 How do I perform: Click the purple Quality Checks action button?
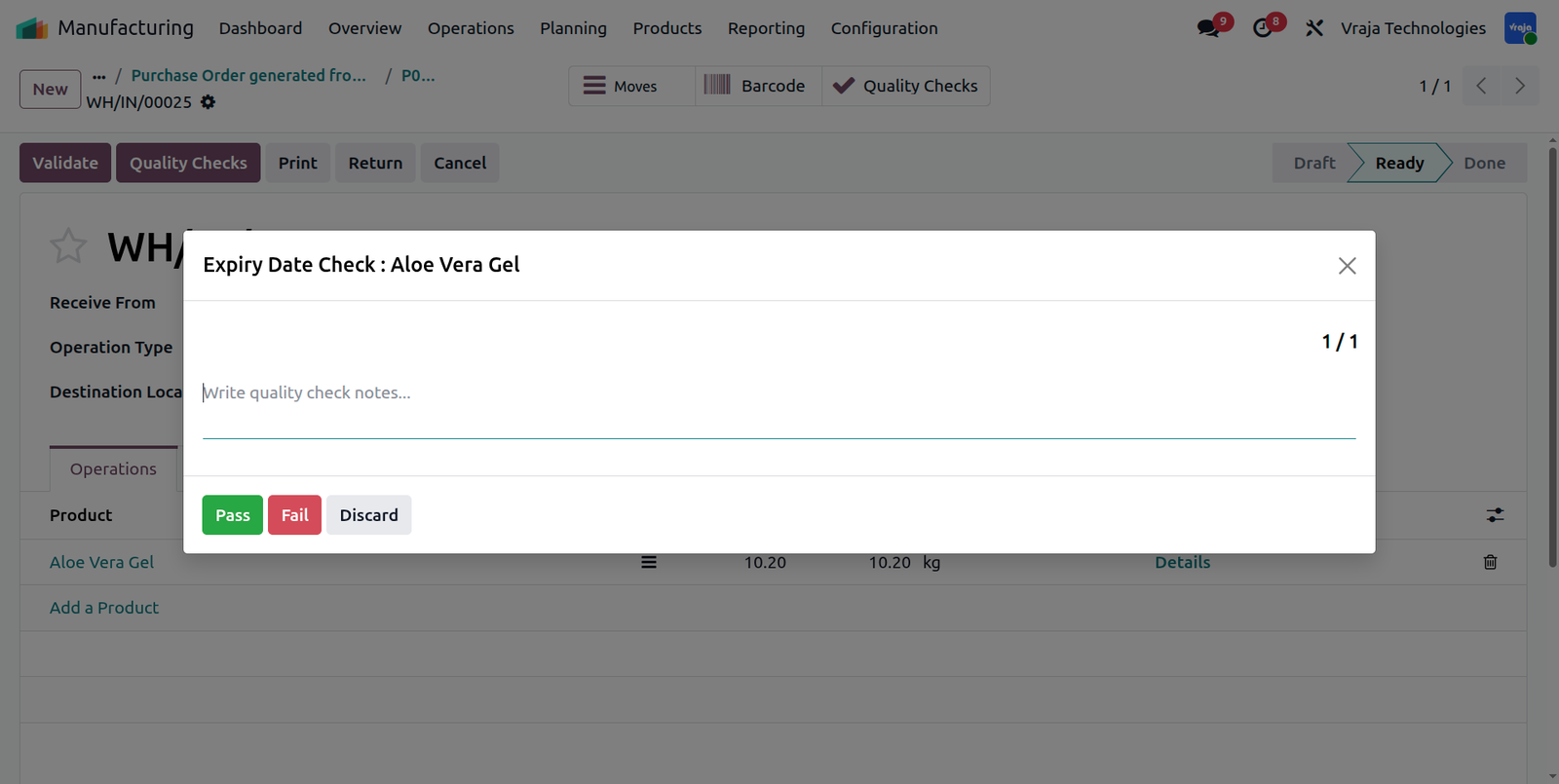click(188, 163)
